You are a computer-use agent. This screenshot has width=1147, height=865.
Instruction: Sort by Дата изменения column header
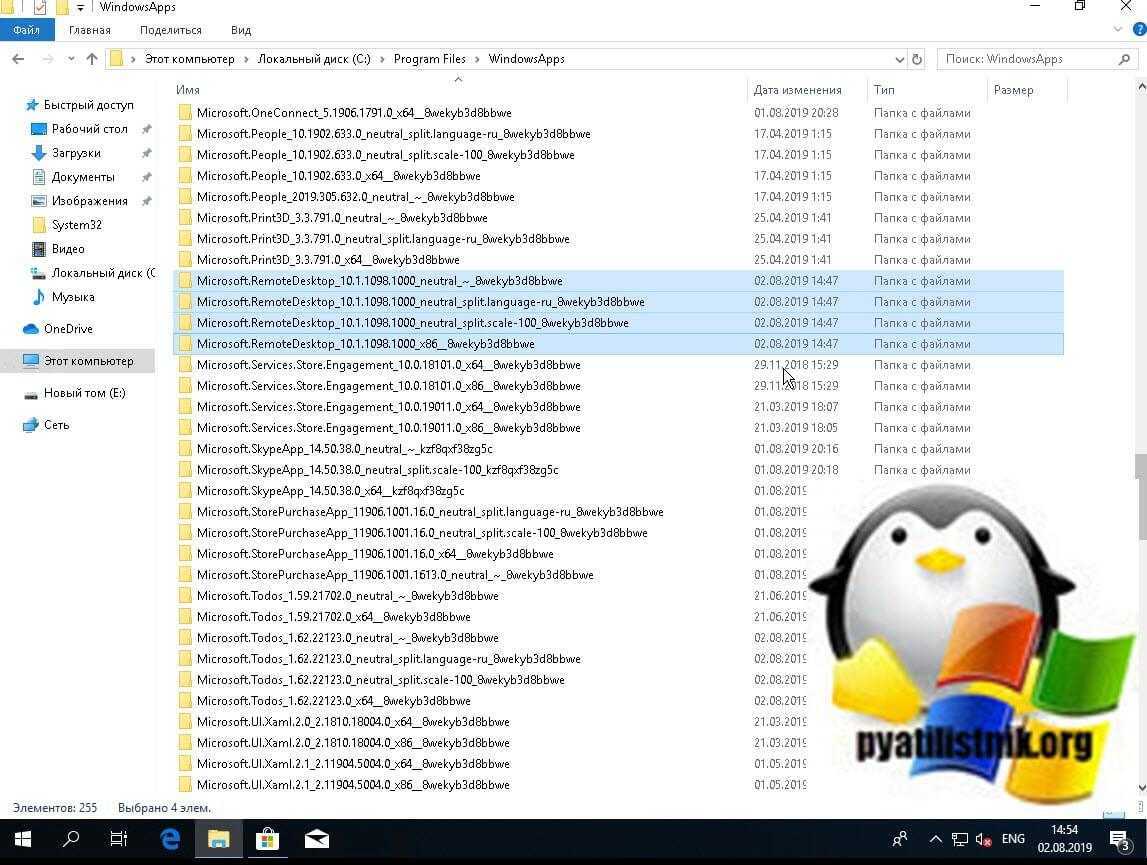tap(797, 90)
